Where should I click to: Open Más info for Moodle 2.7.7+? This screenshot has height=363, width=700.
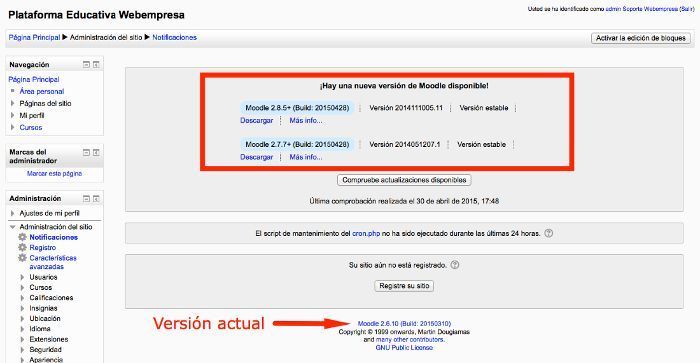pyautogui.click(x=306, y=157)
